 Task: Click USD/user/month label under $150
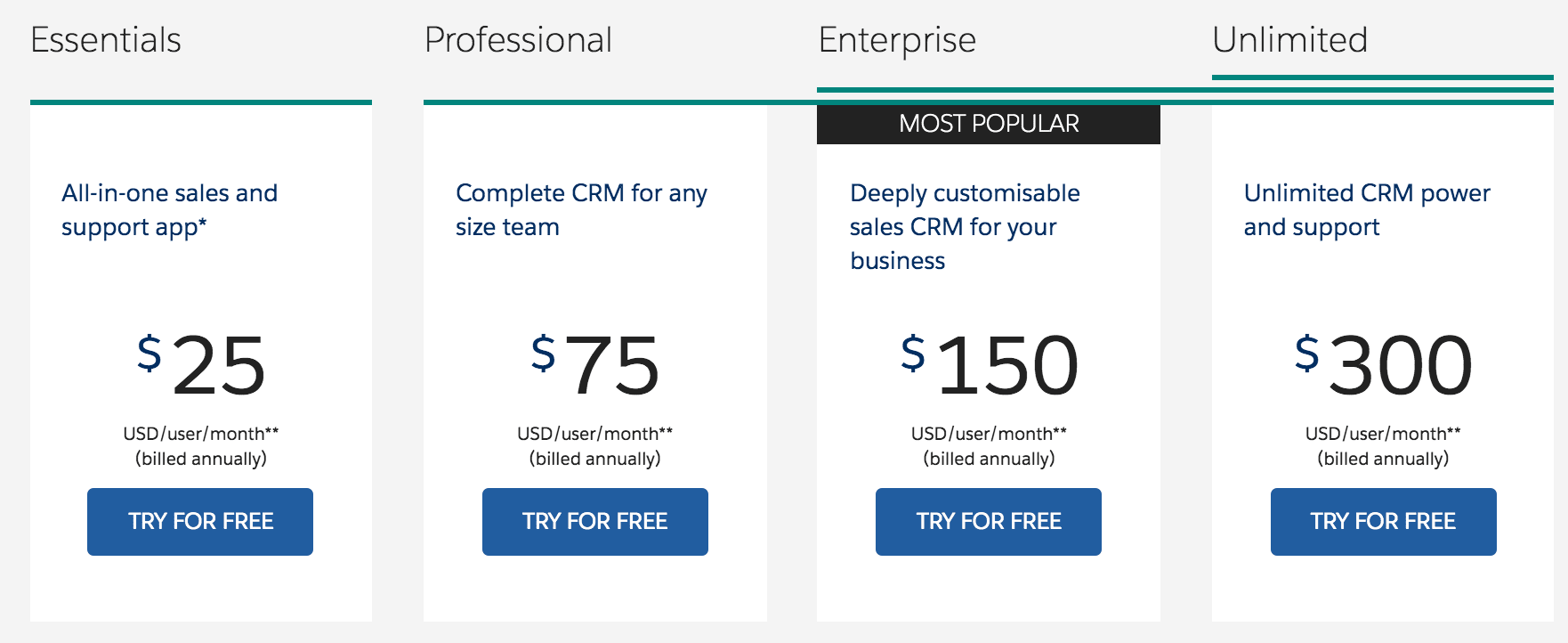[989, 434]
